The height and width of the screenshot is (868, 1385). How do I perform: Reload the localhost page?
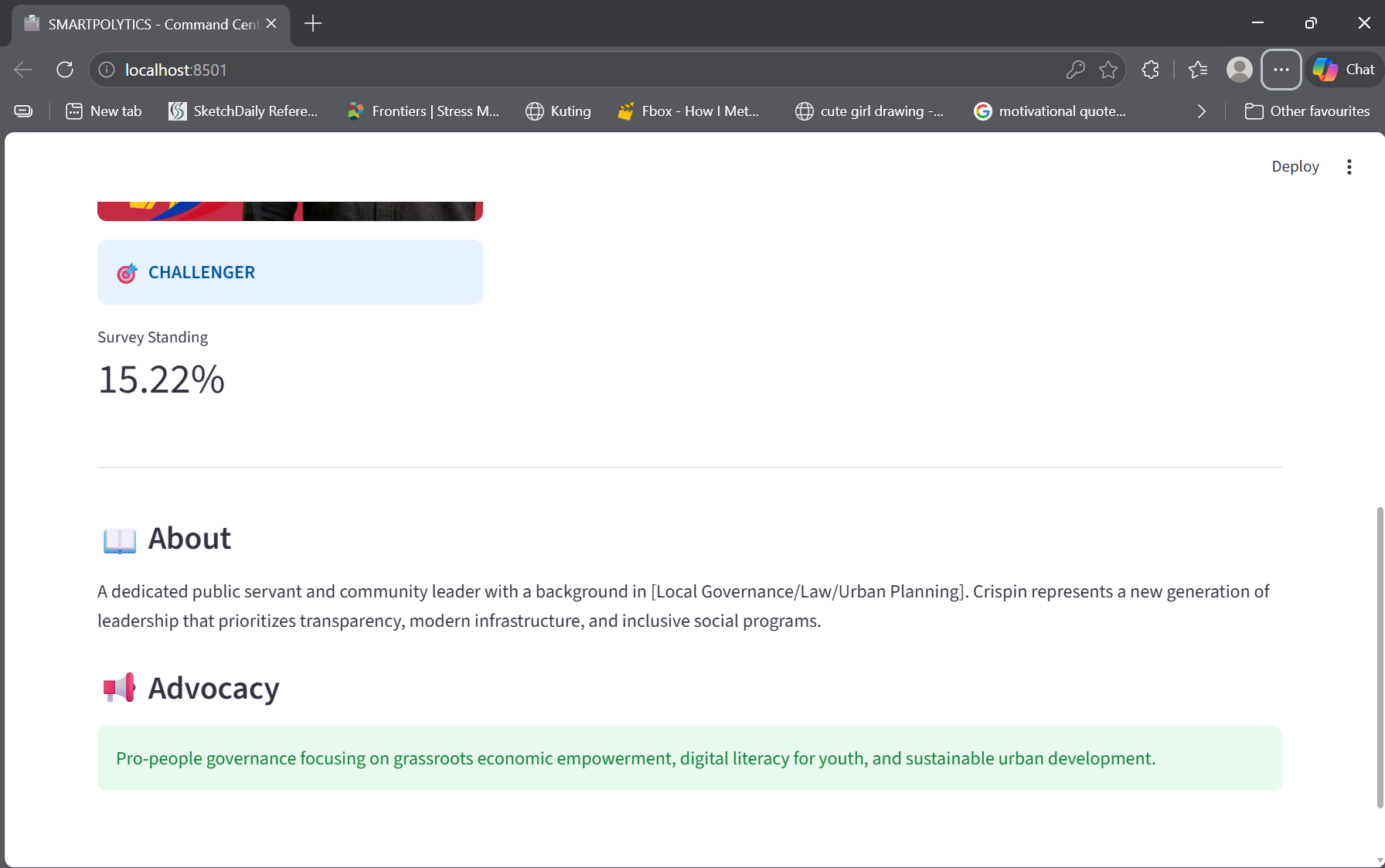(x=65, y=70)
